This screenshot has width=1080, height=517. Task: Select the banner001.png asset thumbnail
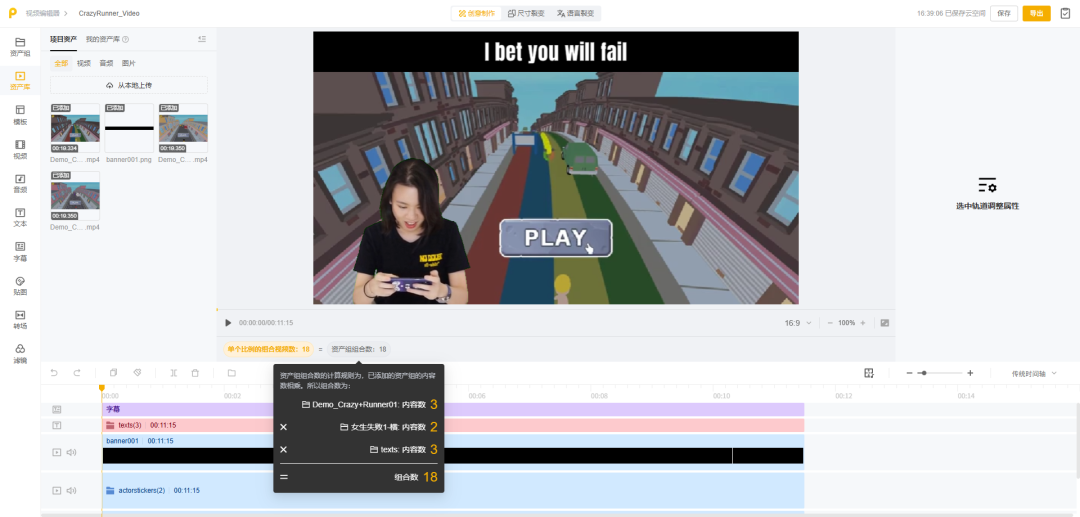tap(129, 128)
